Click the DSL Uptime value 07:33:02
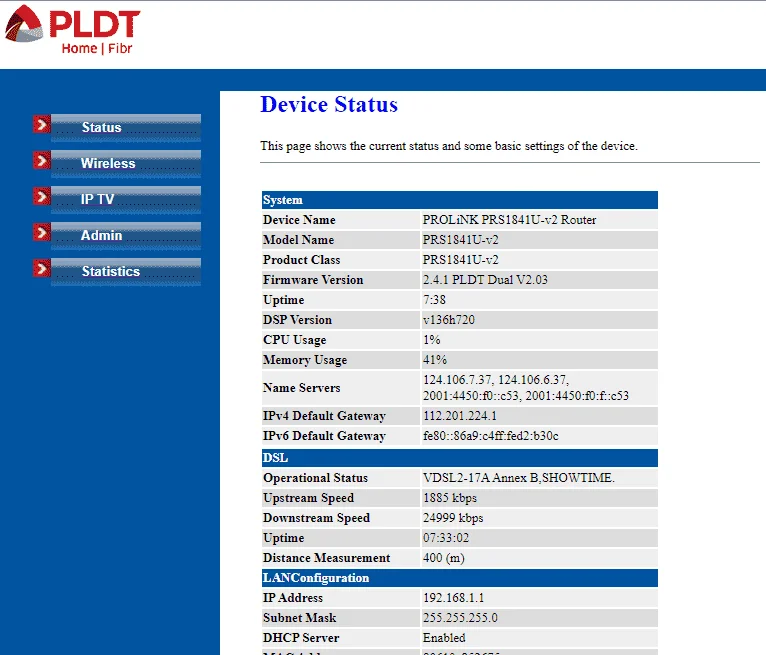766x655 pixels. pos(446,538)
